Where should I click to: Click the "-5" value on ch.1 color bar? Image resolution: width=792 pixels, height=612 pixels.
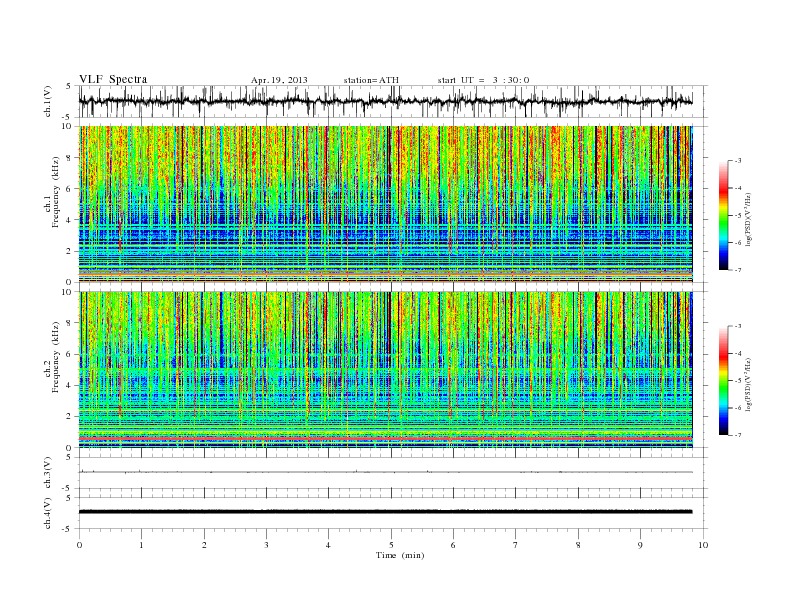[x=737, y=215]
